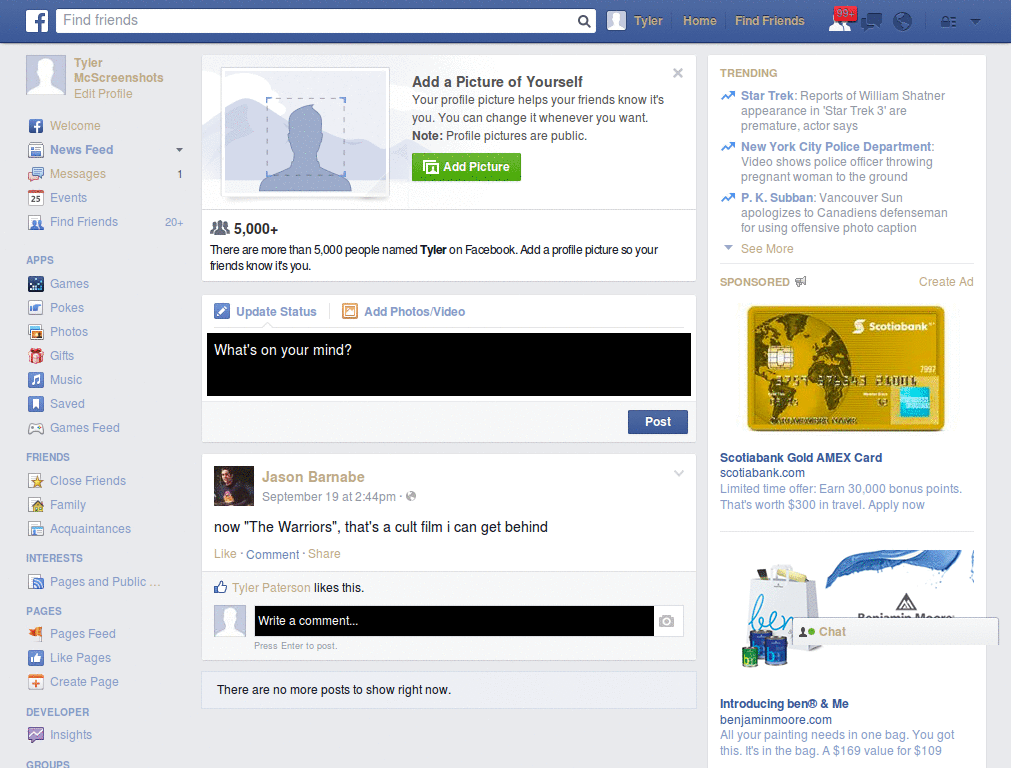Click Like on Jason's post
The image size is (1024, 768).
point(225,554)
